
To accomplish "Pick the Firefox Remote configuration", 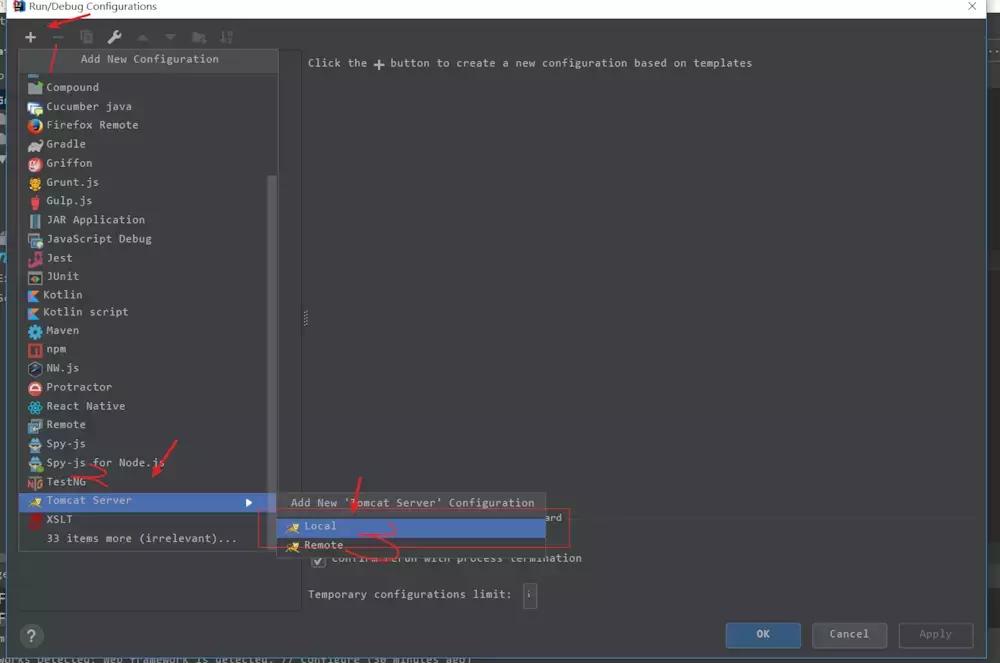I will (x=148, y=125).
